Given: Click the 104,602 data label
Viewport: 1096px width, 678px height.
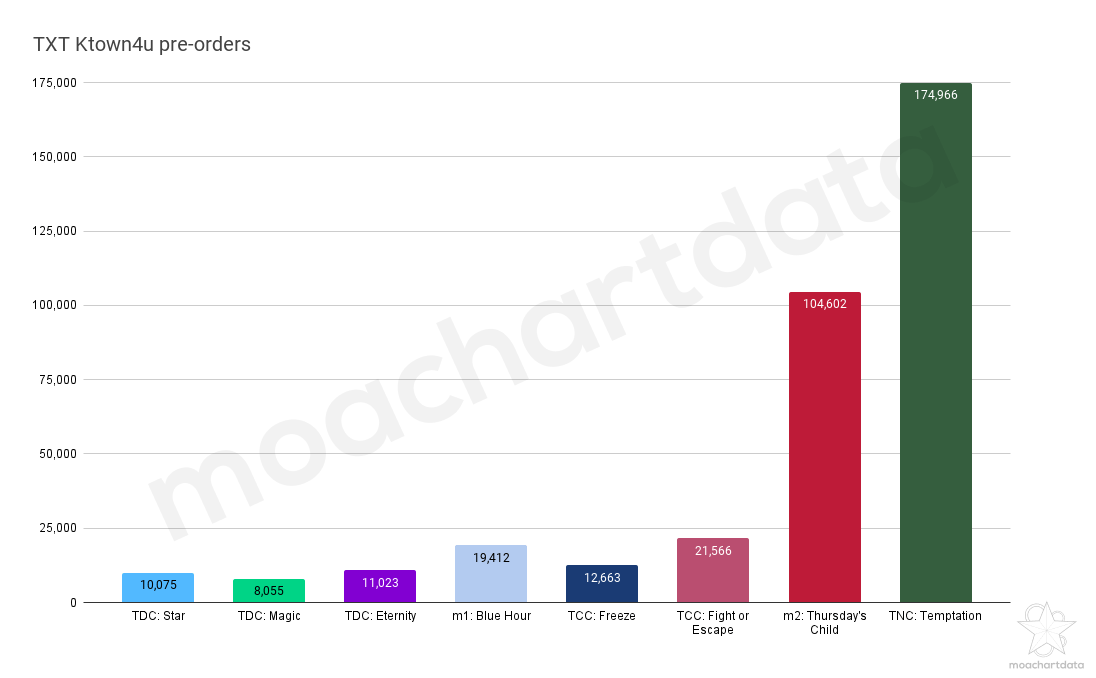Looking at the screenshot, I should pos(825,304).
